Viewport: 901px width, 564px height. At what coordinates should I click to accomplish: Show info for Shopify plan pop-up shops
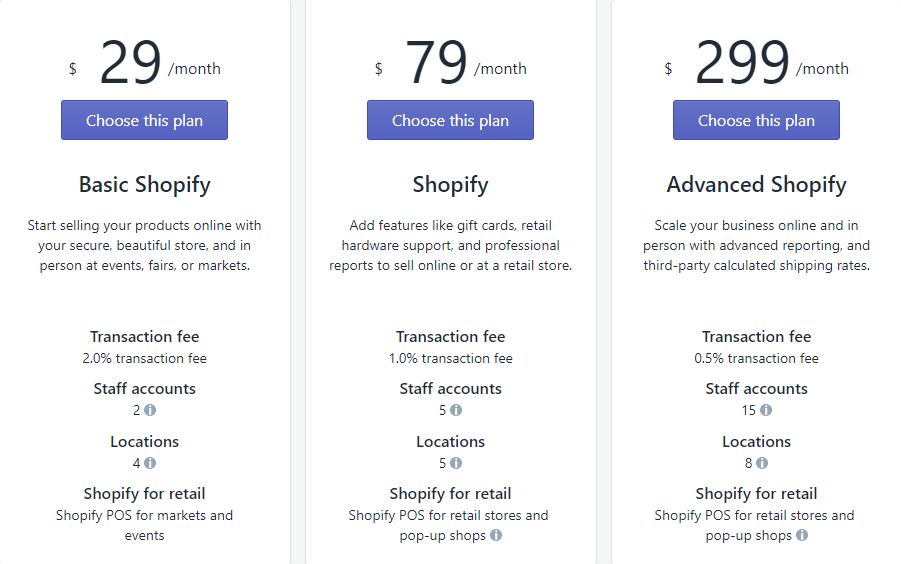[x=496, y=535]
